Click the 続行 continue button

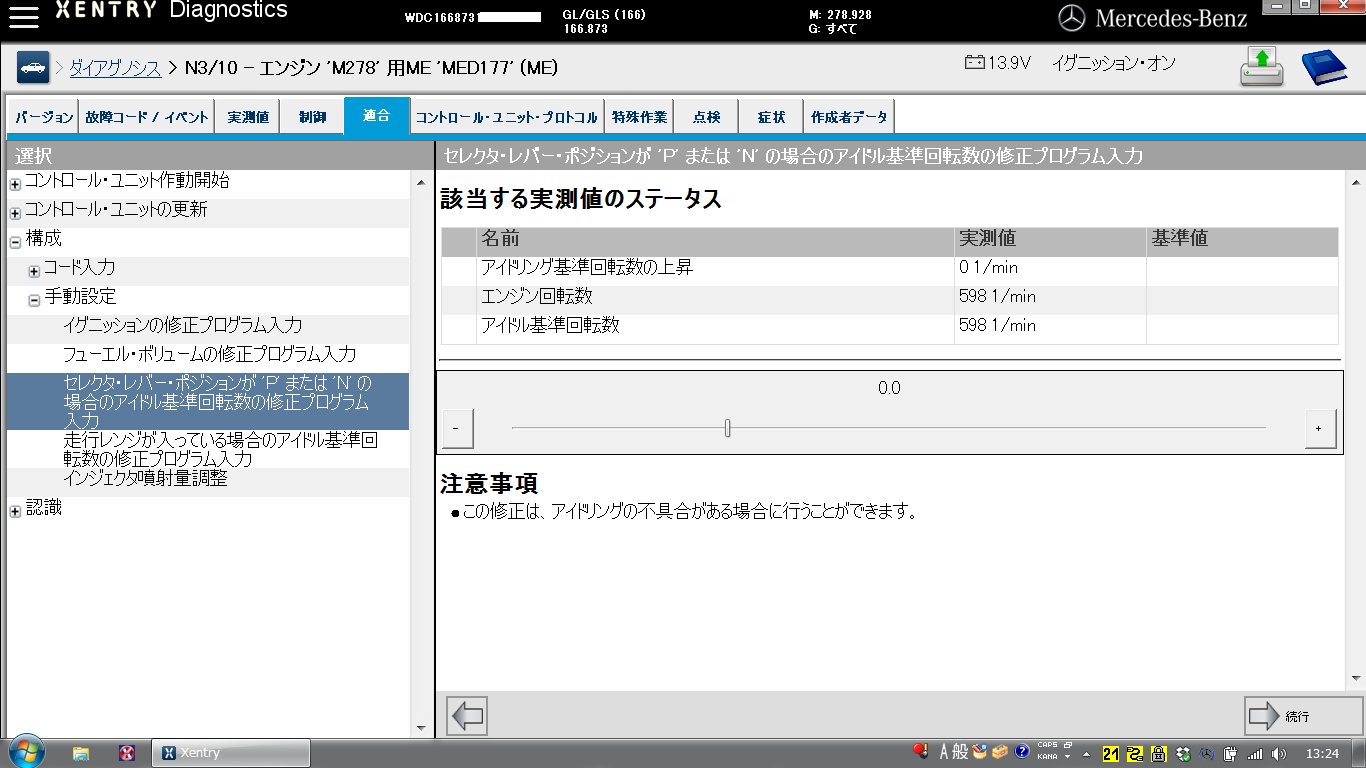click(1303, 716)
